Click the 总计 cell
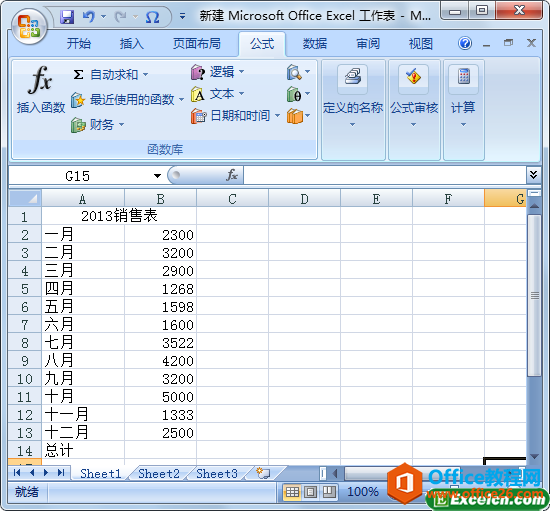Image resolution: width=550 pixels, height=511 pixels. click(83, 450)
